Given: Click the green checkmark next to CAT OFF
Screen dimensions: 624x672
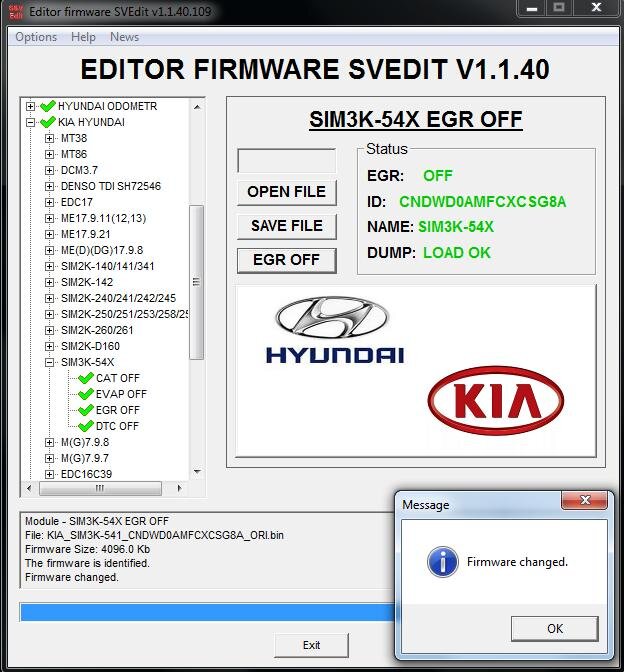Looking at the screenshot, I should 86,378.
